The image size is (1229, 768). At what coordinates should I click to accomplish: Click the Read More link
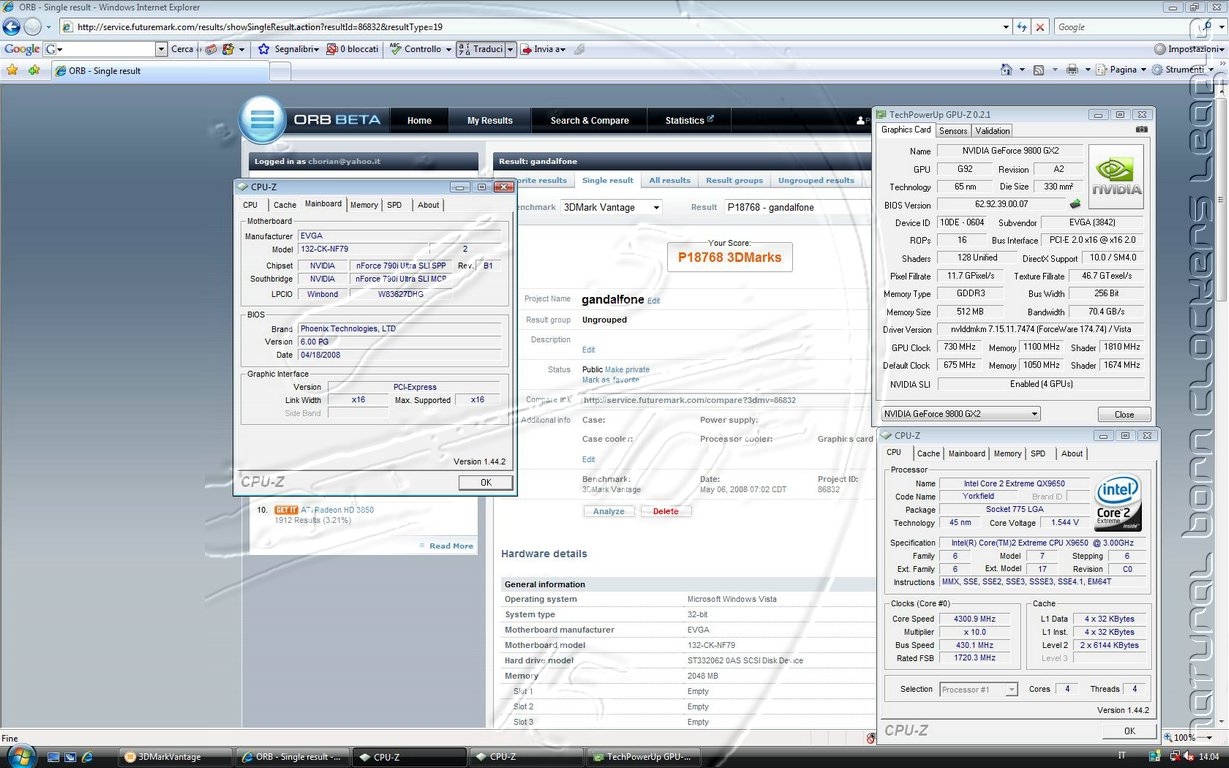(451, 546)
